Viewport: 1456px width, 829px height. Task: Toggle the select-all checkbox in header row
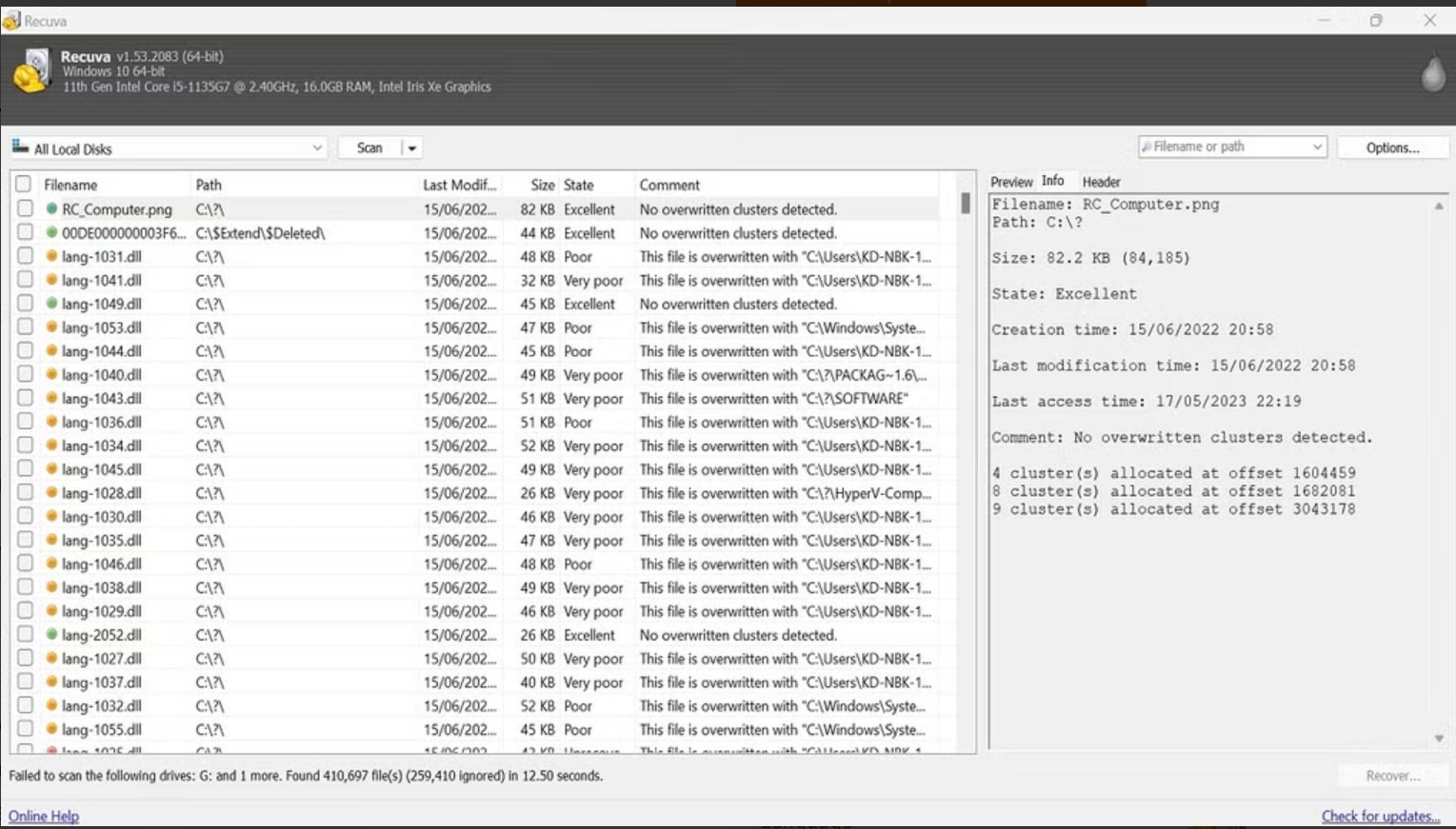point(24,185)
